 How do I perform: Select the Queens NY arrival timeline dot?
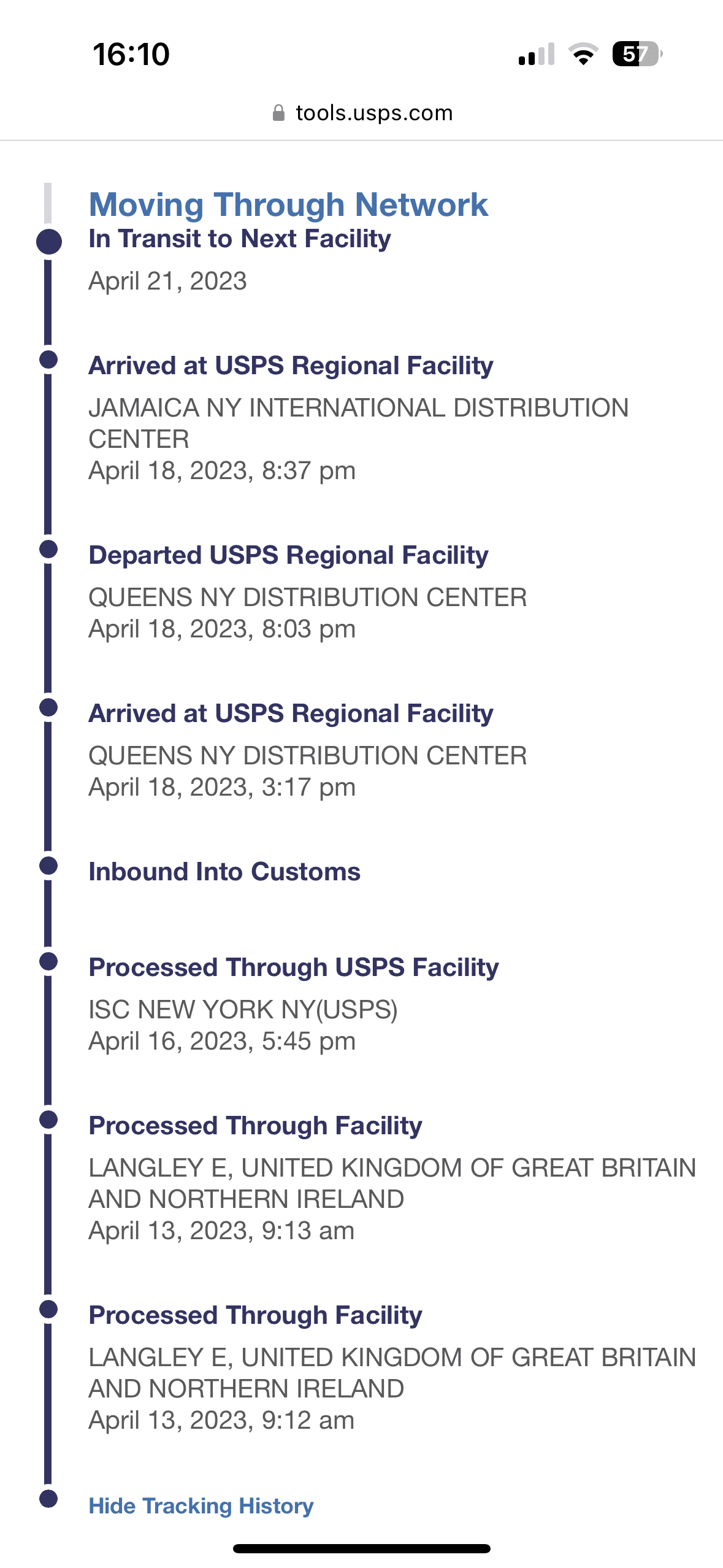coord(48,707)
